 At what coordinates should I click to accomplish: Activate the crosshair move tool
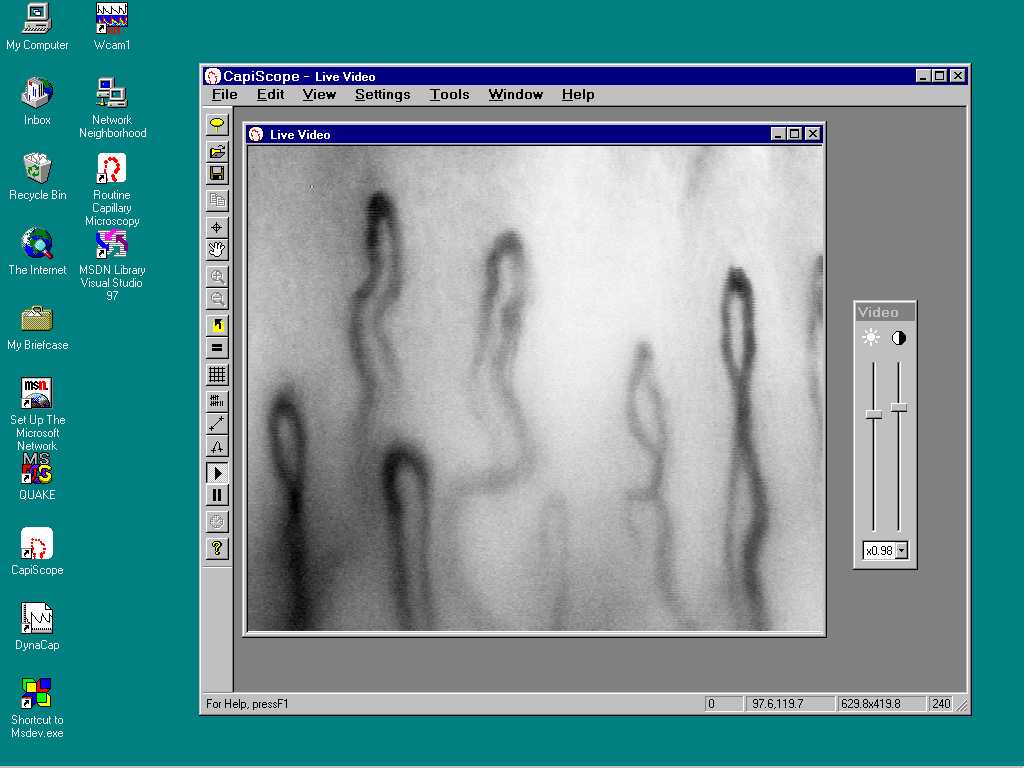tap(217, 226)
